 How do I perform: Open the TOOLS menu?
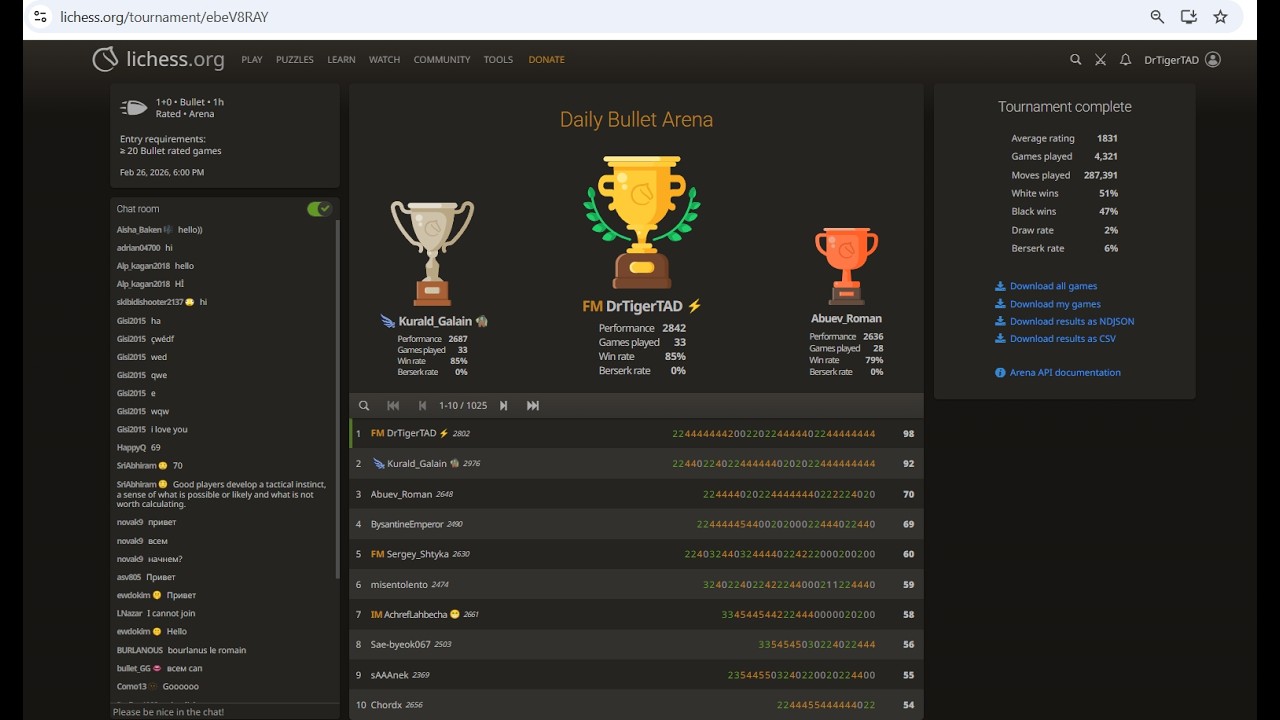point(498,60)
